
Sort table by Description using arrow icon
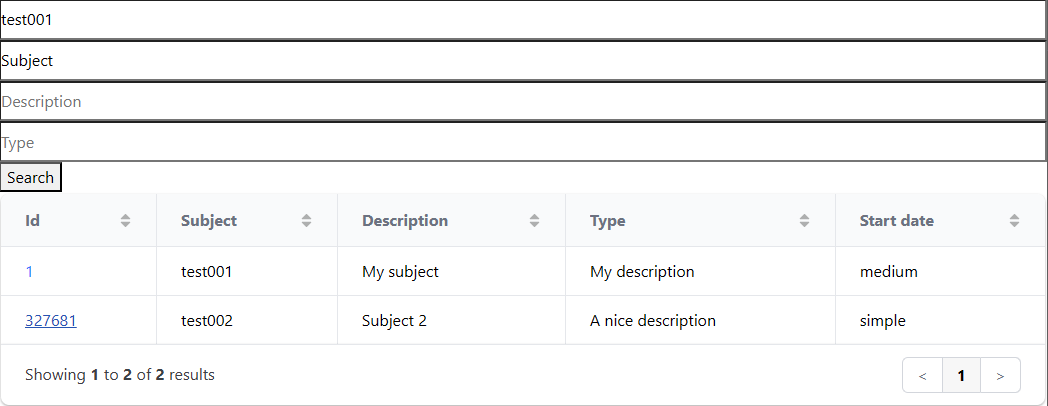534,221
